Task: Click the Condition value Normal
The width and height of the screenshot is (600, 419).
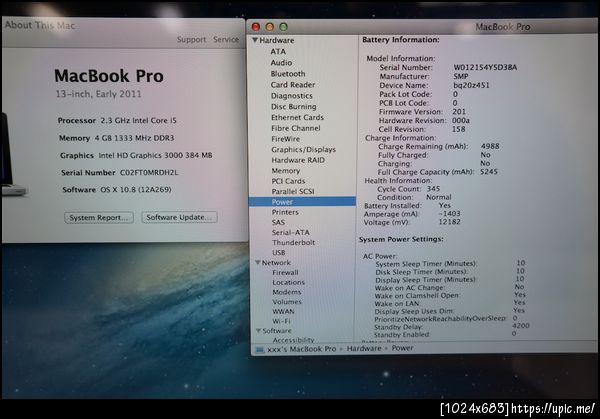Action: click(439, 197)
